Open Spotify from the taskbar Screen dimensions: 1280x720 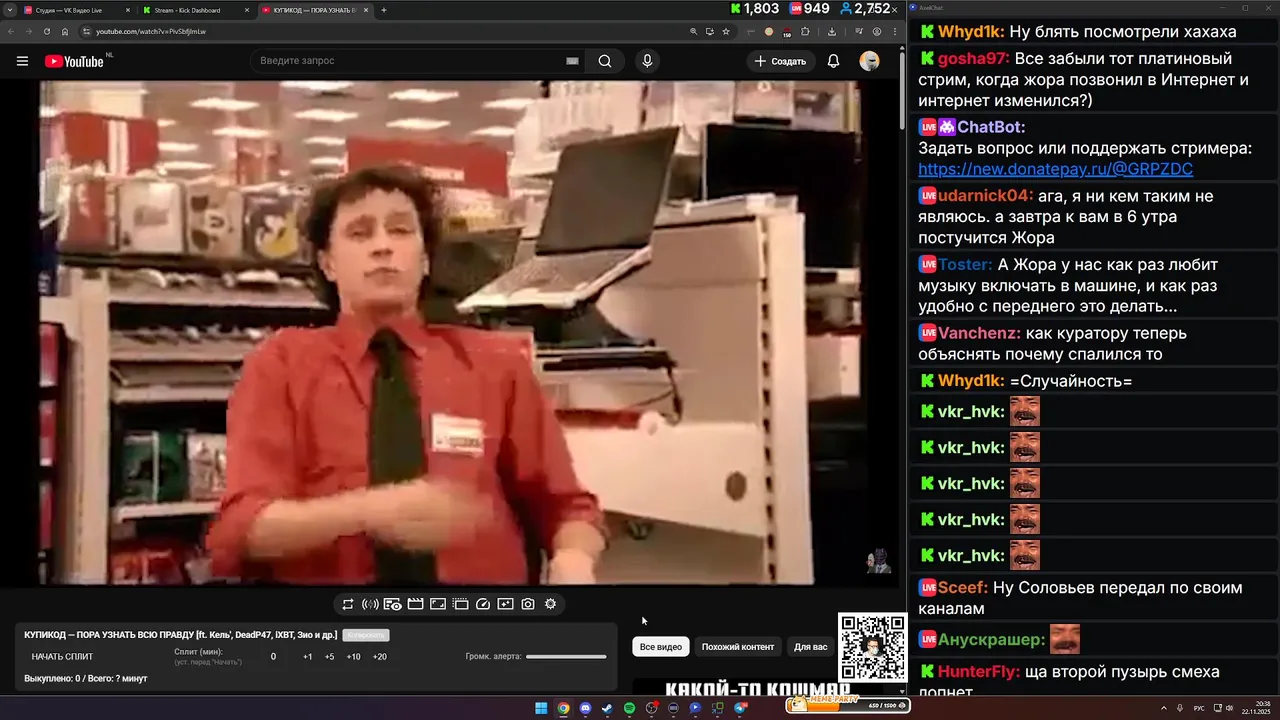click(629, 708)
